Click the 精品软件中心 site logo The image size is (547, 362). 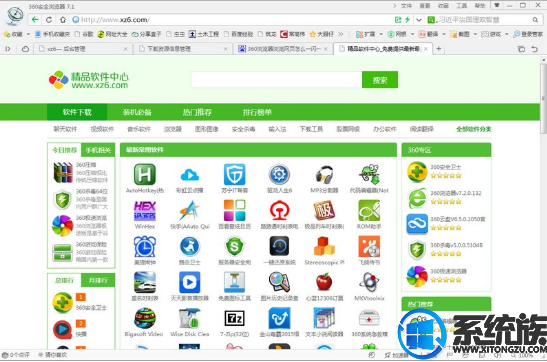[89, 80]
